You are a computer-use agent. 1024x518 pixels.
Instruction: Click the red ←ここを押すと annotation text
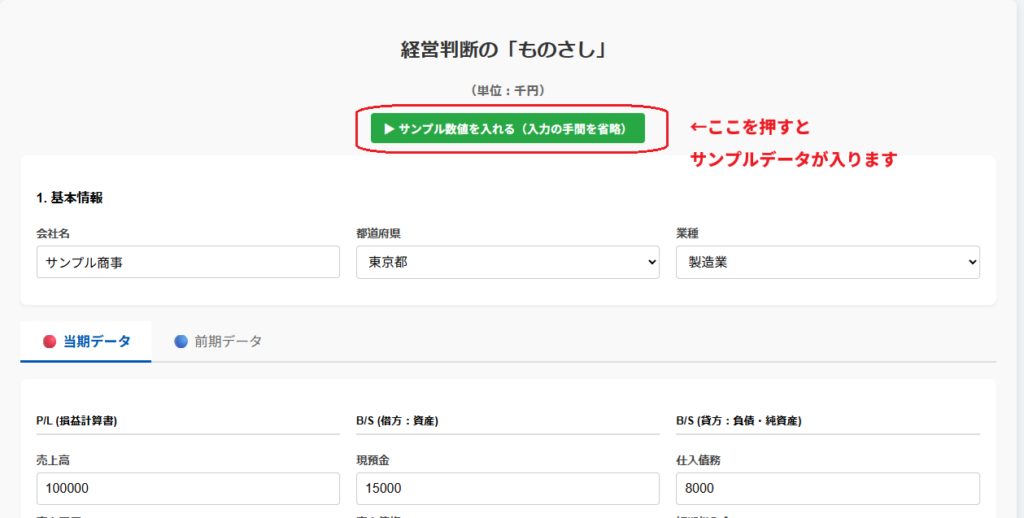(751, 129)
